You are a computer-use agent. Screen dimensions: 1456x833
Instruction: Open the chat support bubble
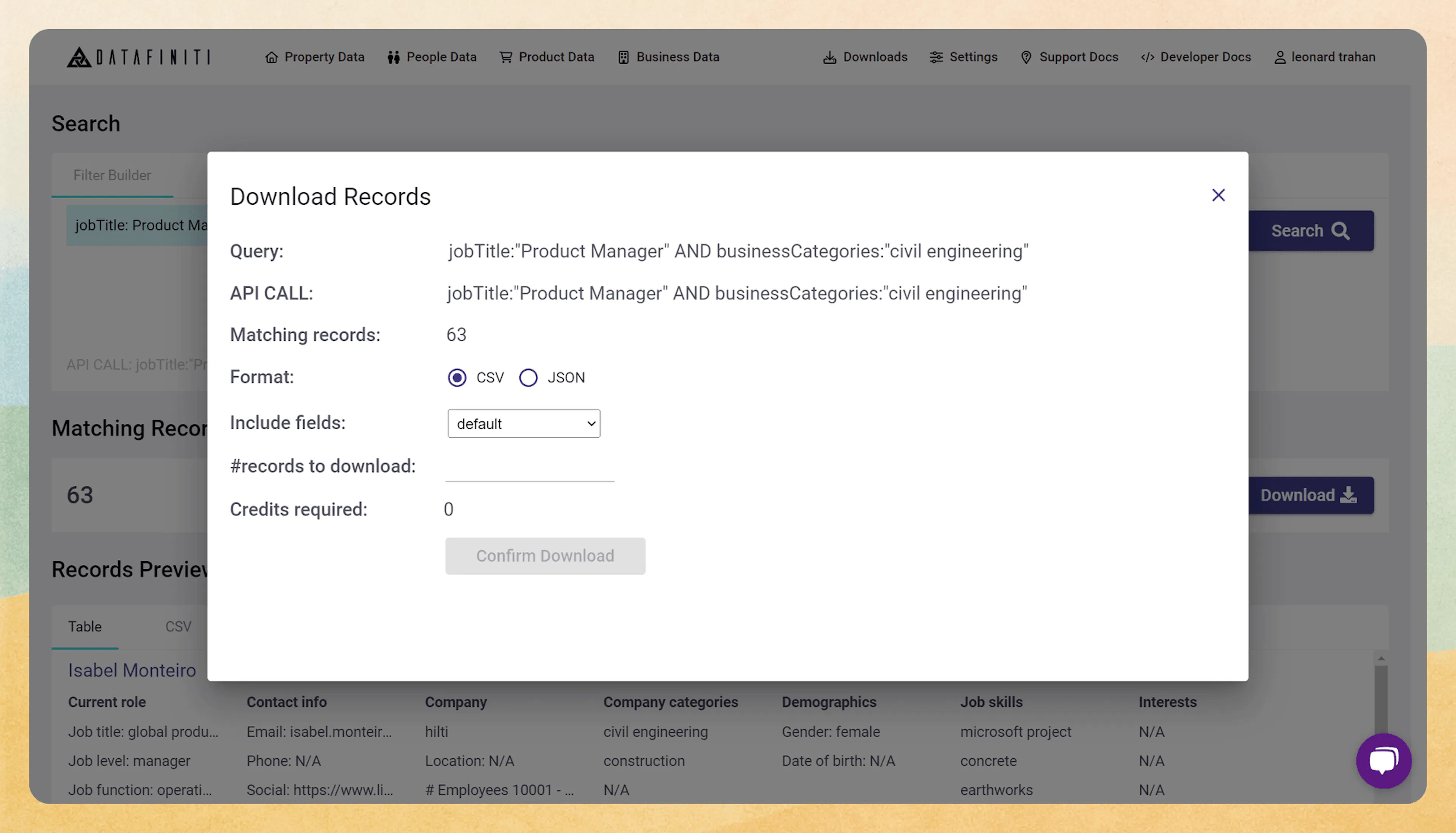pyautogui.click(x=1384, y=761)
